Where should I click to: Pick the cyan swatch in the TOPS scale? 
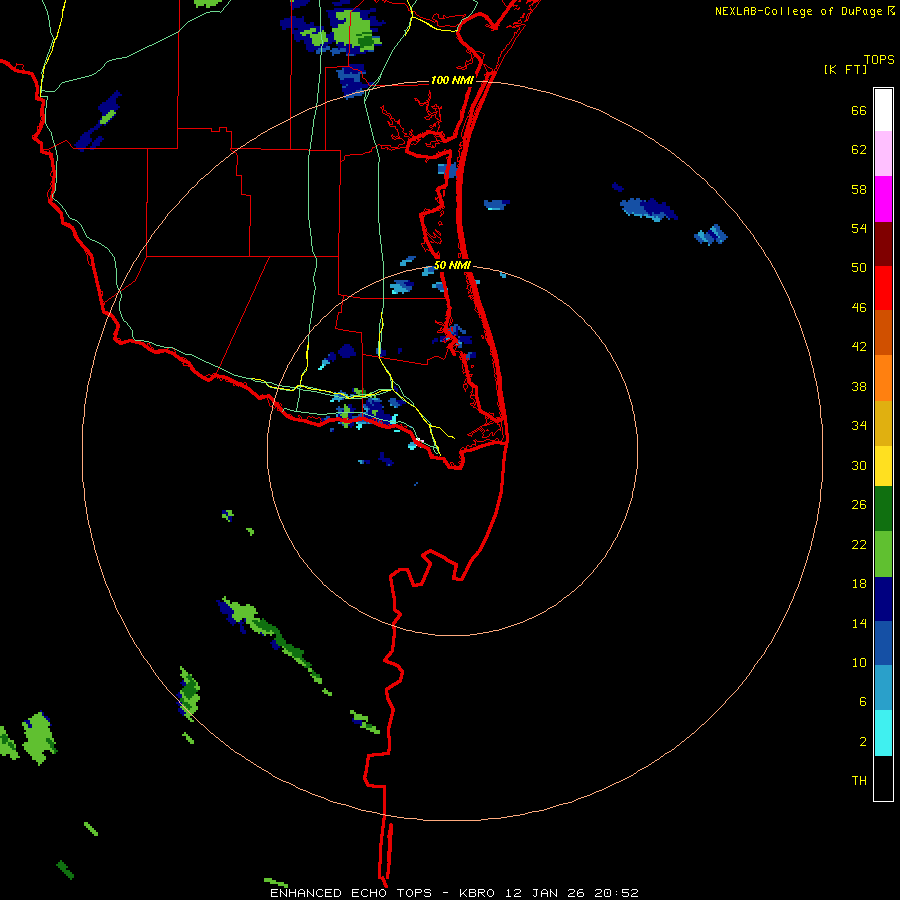click(x=883, y=733)
